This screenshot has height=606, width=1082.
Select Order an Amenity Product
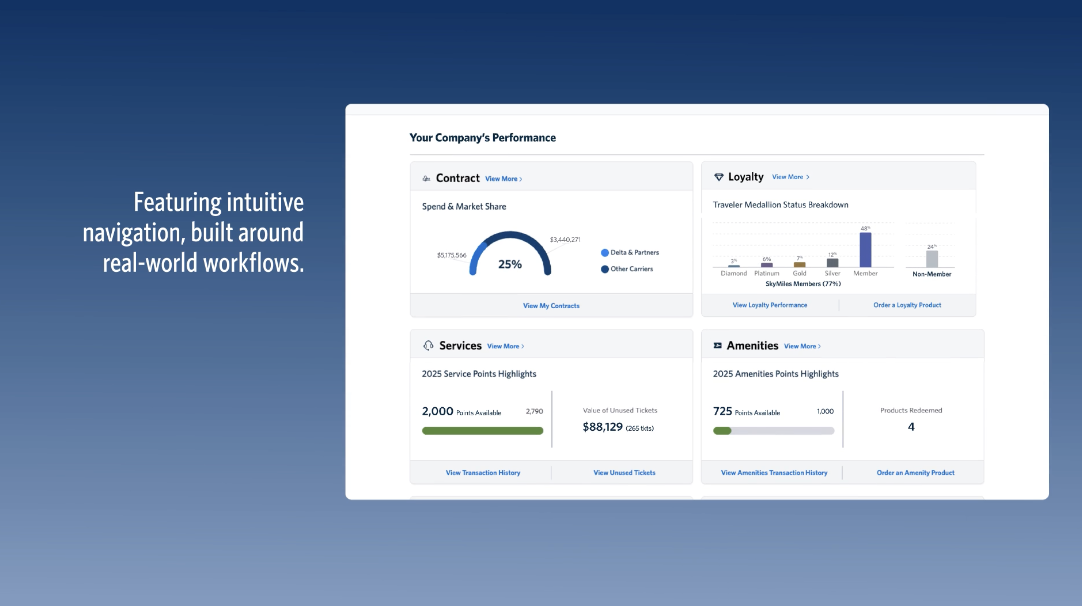tap(915, 473)
